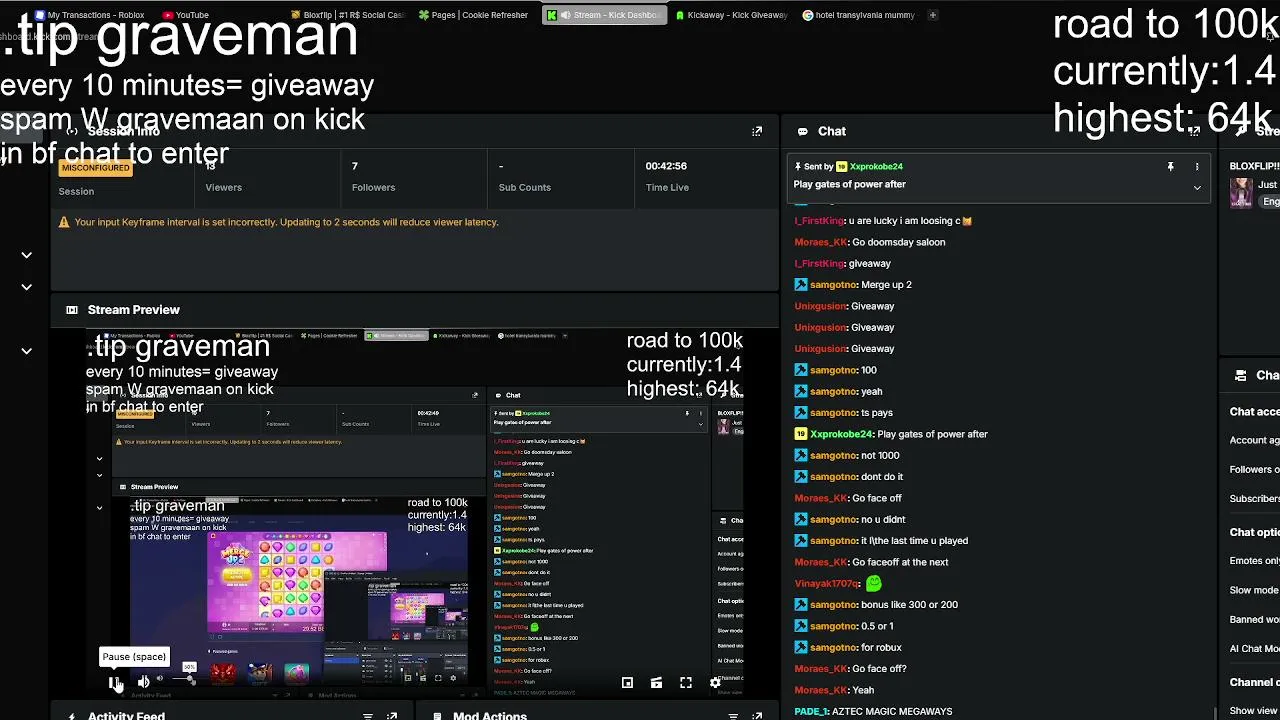Click the Vinayak1707g green emote
1280x720 pixels.
coord(873,583)
